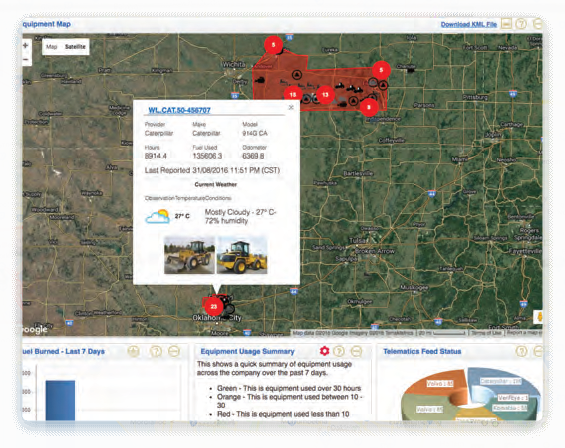The height and width of the screenshot is (448, 565).
Task: Select the Caterpillar pie slice label
Action: click(x=501, y=381)
